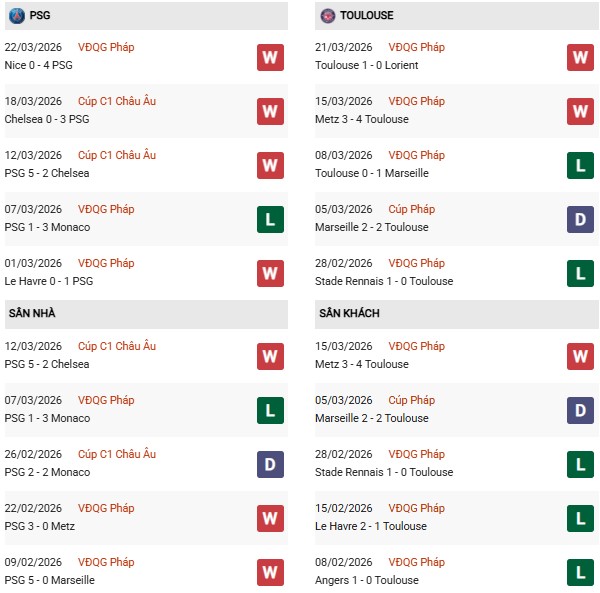600x593 pixels.
Task: Click the PSG club logo icon
Action: tap(16, 15)
